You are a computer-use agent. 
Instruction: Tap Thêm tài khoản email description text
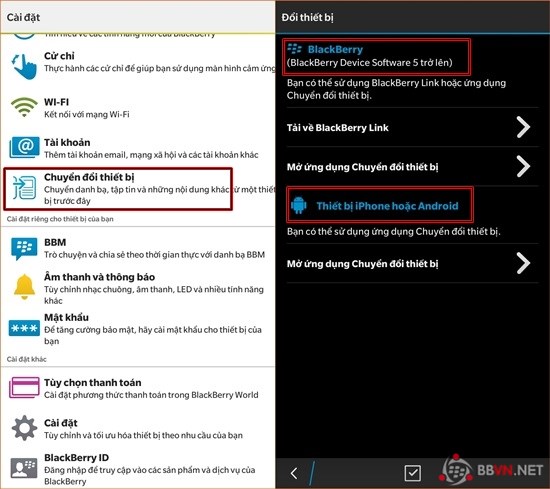(x=151, y=155)
